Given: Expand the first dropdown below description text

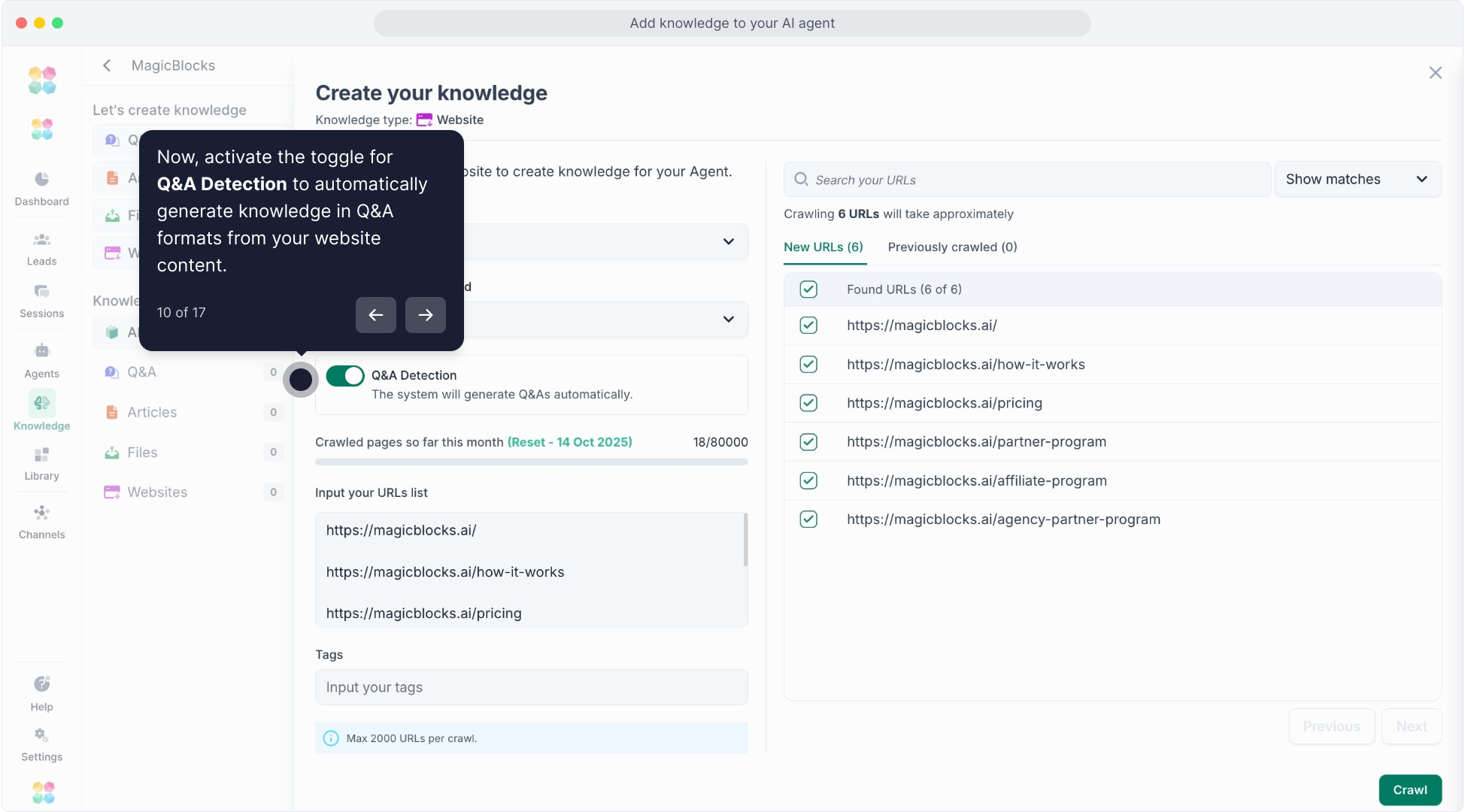Looking at the screenshot, I should (728, 241).
